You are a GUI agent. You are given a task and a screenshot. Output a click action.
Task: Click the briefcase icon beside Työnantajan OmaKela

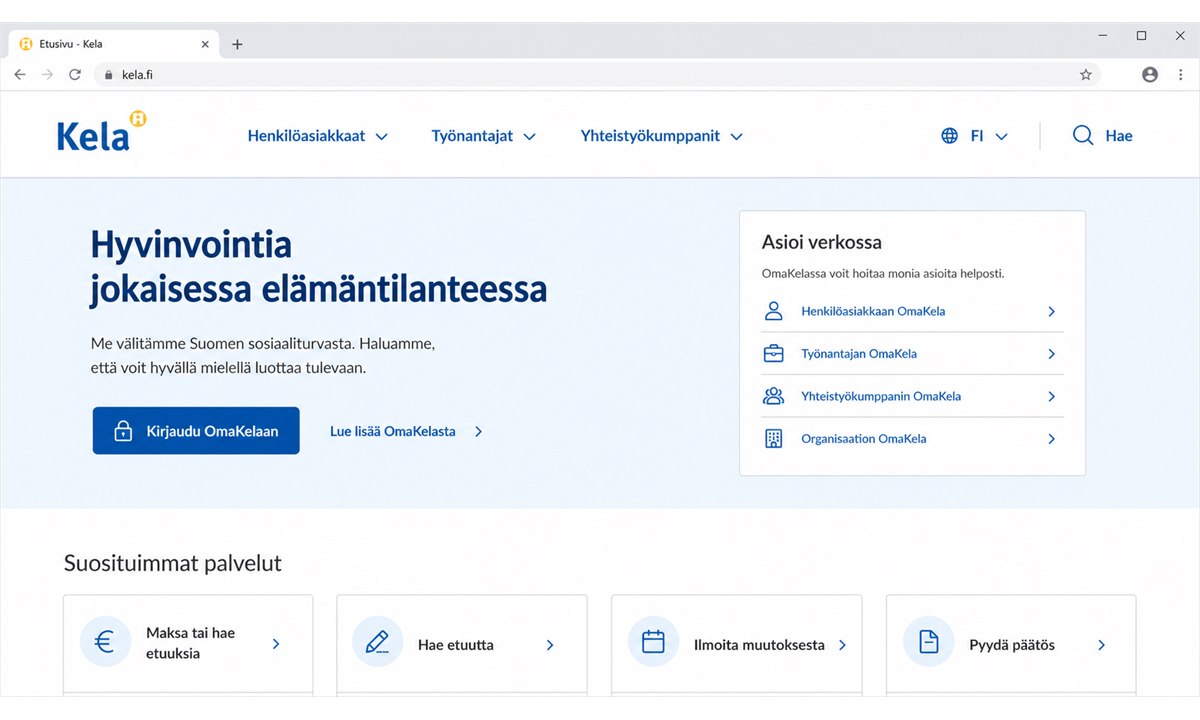[x=773, y=354]
